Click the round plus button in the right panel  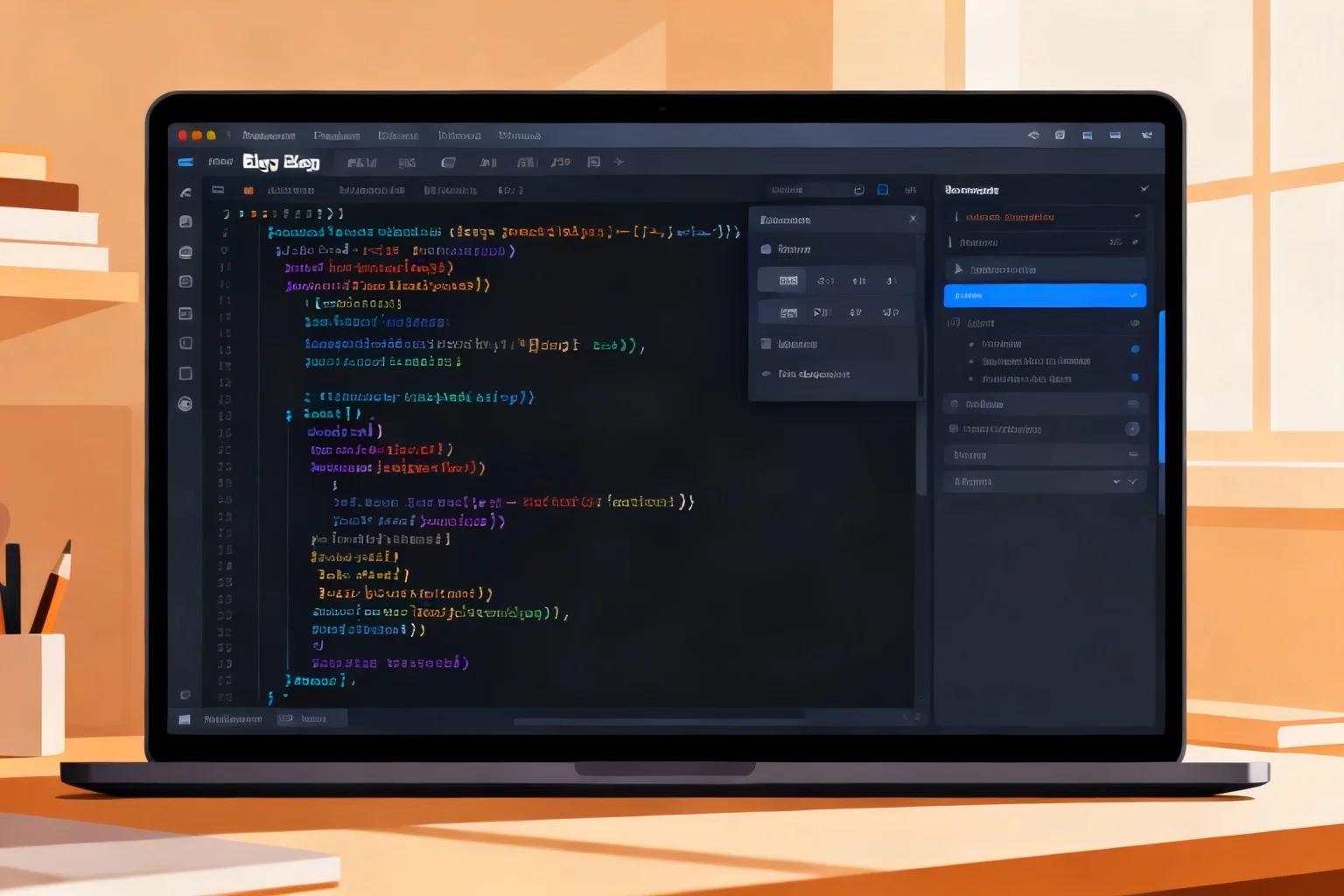1132,429
